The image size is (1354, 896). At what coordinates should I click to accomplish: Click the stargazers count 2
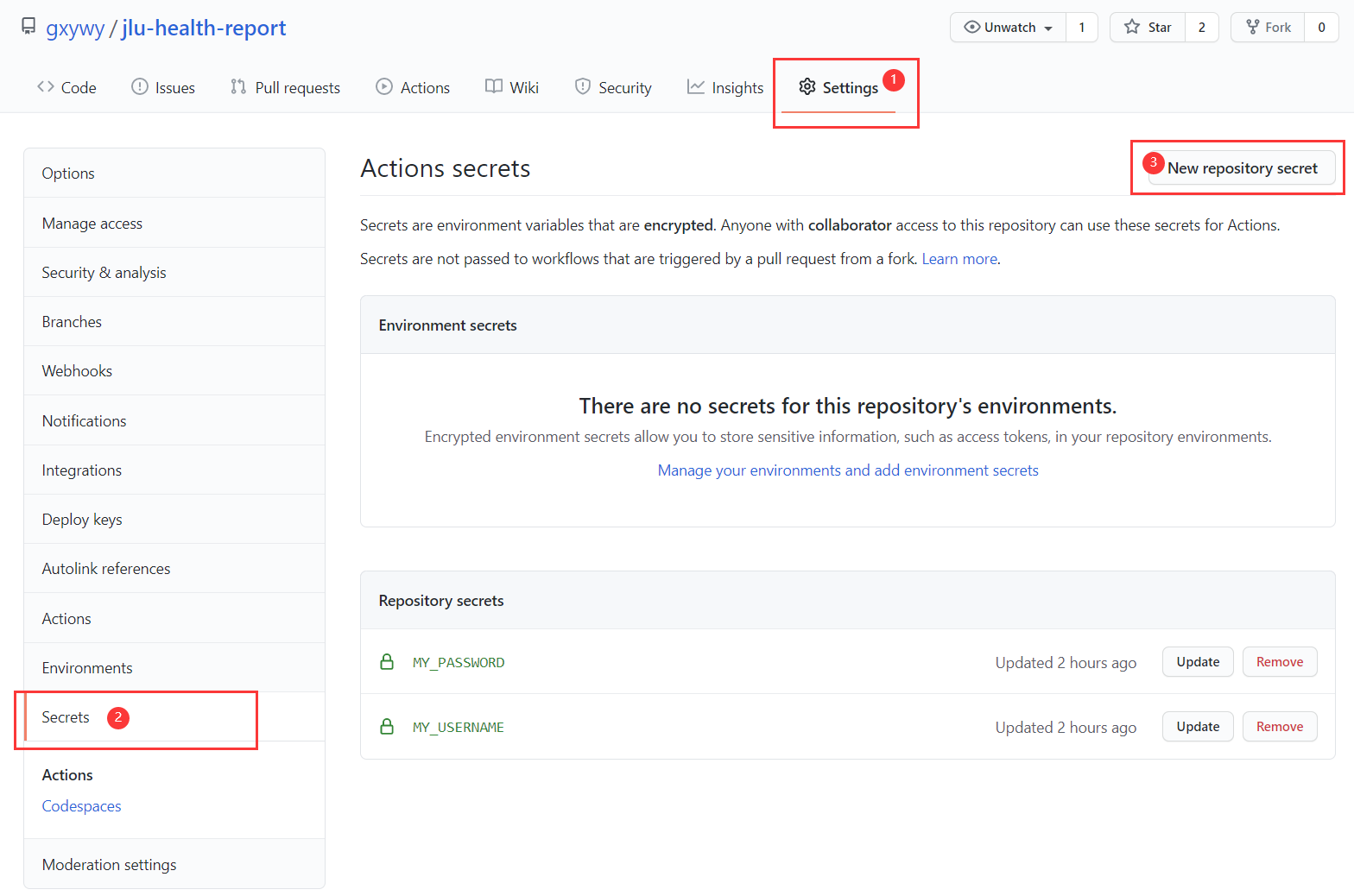(x=1201, y=28)
